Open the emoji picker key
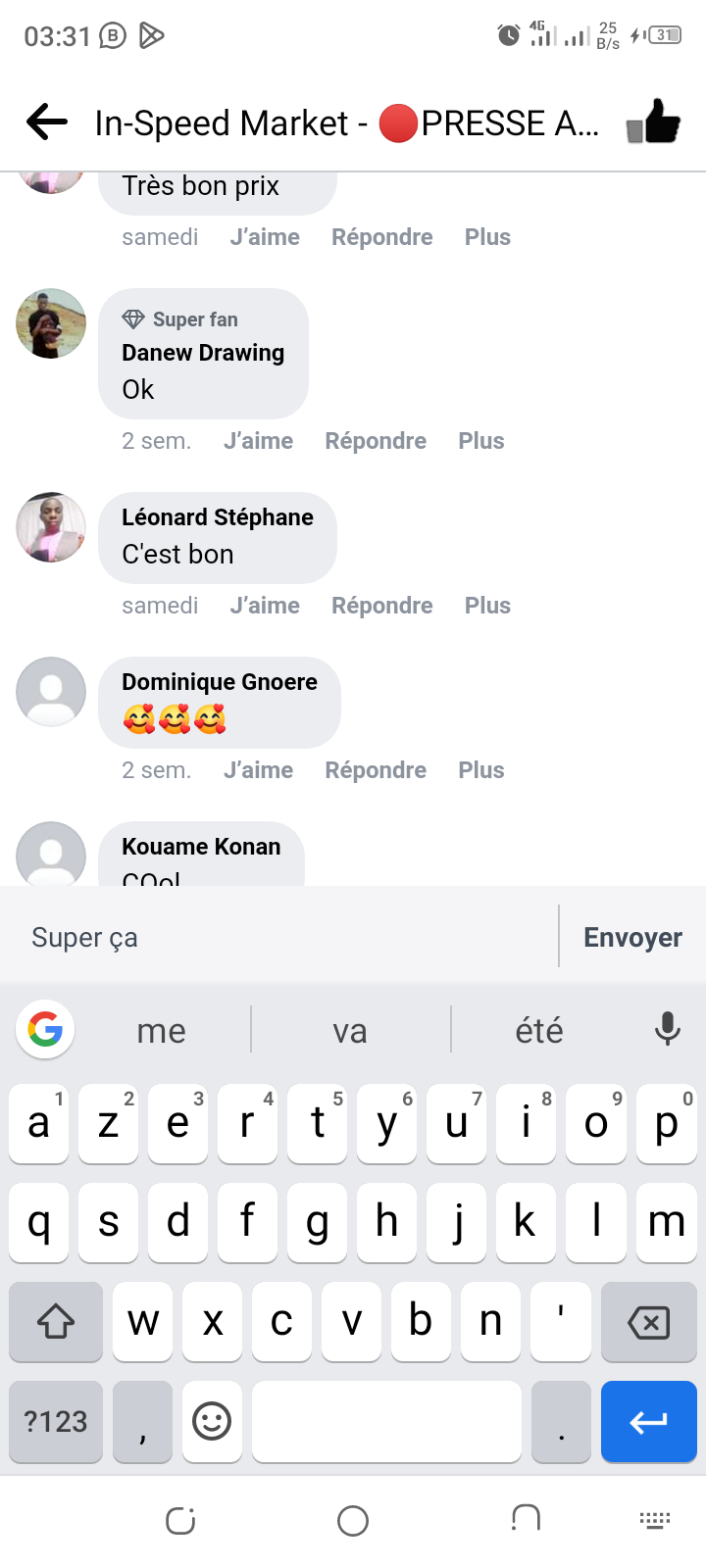Viewport: 706px width, 1568px height. tap(212, 1421)
